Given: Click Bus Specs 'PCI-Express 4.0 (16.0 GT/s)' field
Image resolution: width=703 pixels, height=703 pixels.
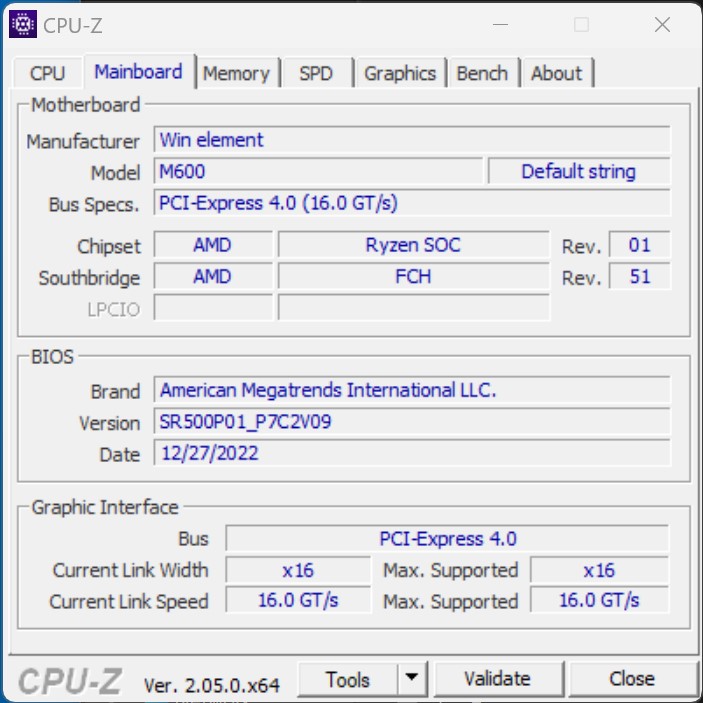Looking at the screenshot, I should tap(412, 202).
